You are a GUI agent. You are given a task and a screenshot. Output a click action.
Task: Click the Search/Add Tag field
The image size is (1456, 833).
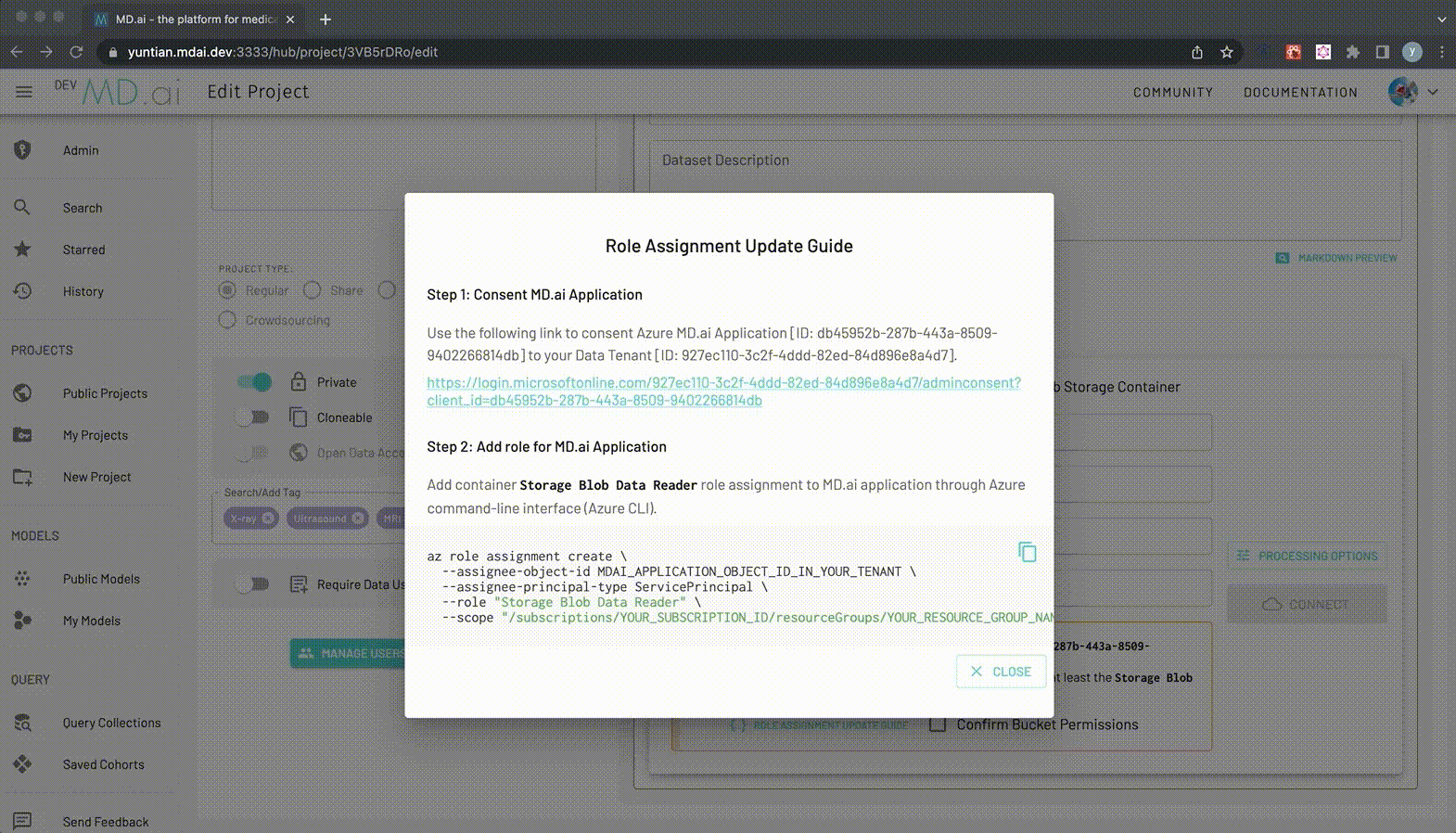click(311, 517)
